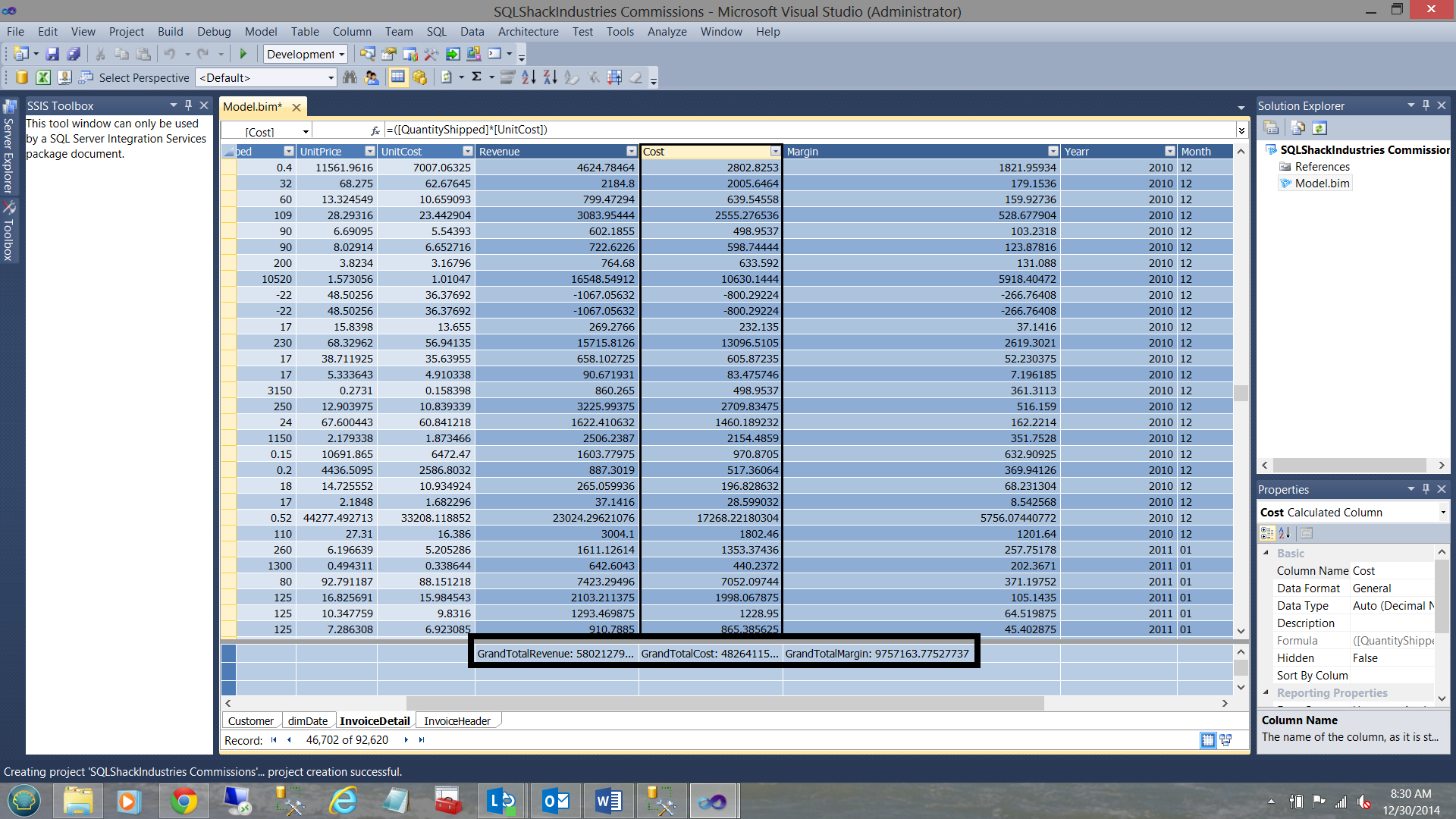This screenshot has height=819, width=1456.
Task: Toggle Categorized view in Properties panel
Action: 1267,533
